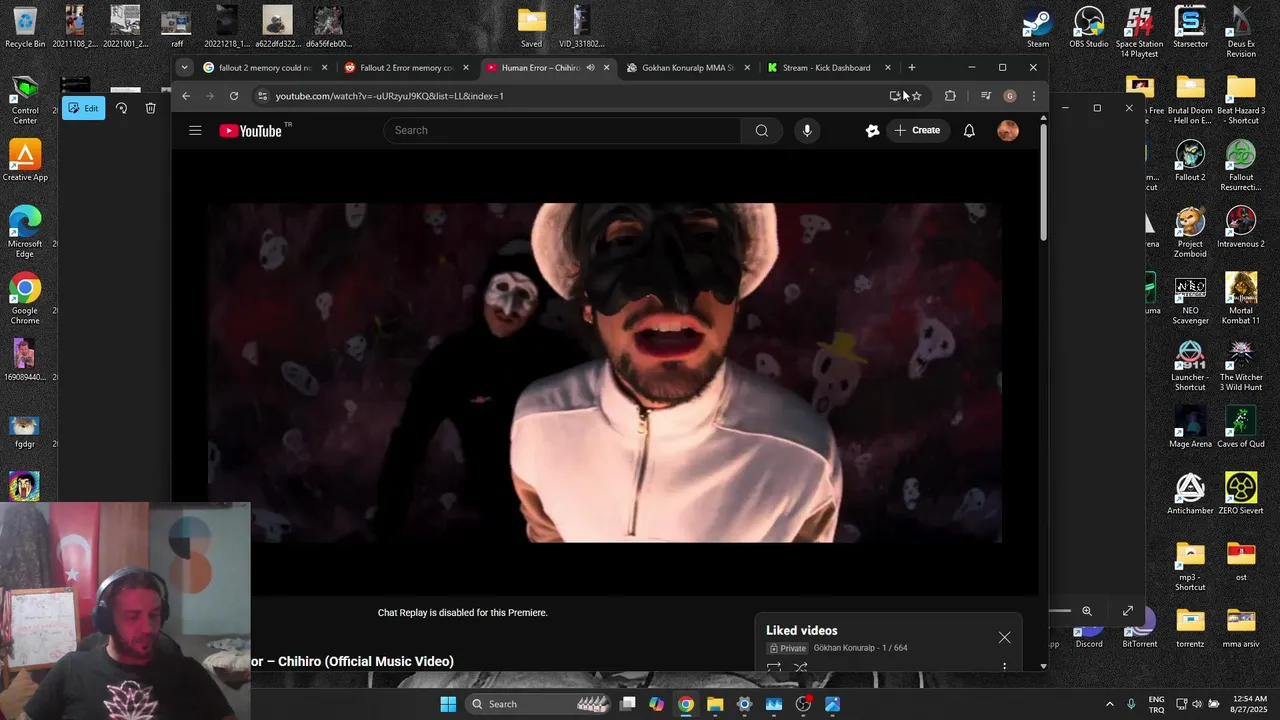Open Steam desktop shortcut
1280x720 pixels.
1038,28
